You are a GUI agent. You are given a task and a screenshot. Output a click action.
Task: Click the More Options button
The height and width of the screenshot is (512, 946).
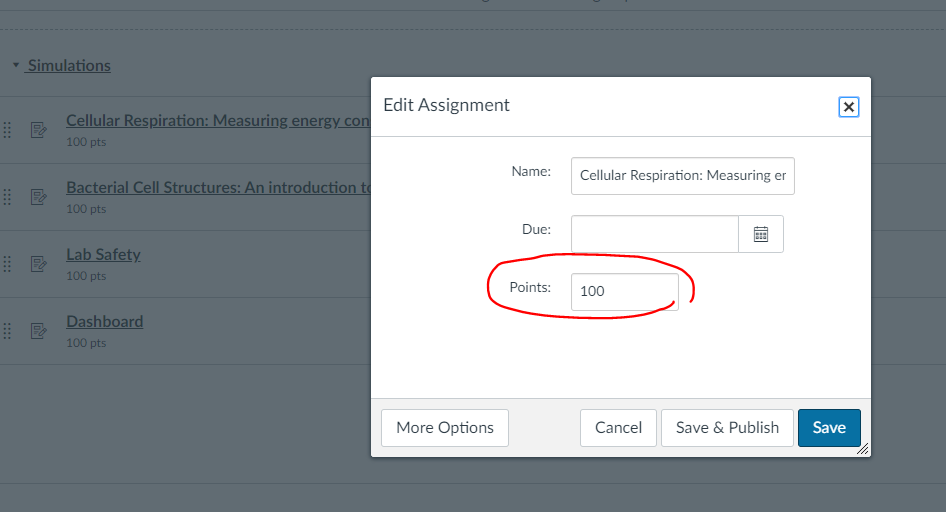[x=445, y=428]
